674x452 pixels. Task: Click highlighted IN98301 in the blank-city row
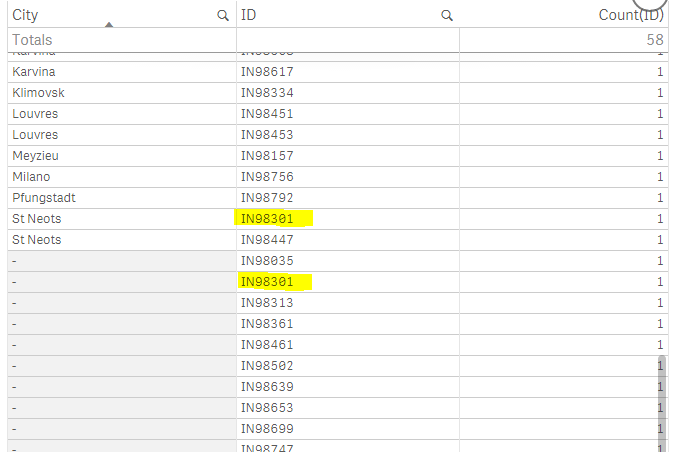click(x=273, y=282)
